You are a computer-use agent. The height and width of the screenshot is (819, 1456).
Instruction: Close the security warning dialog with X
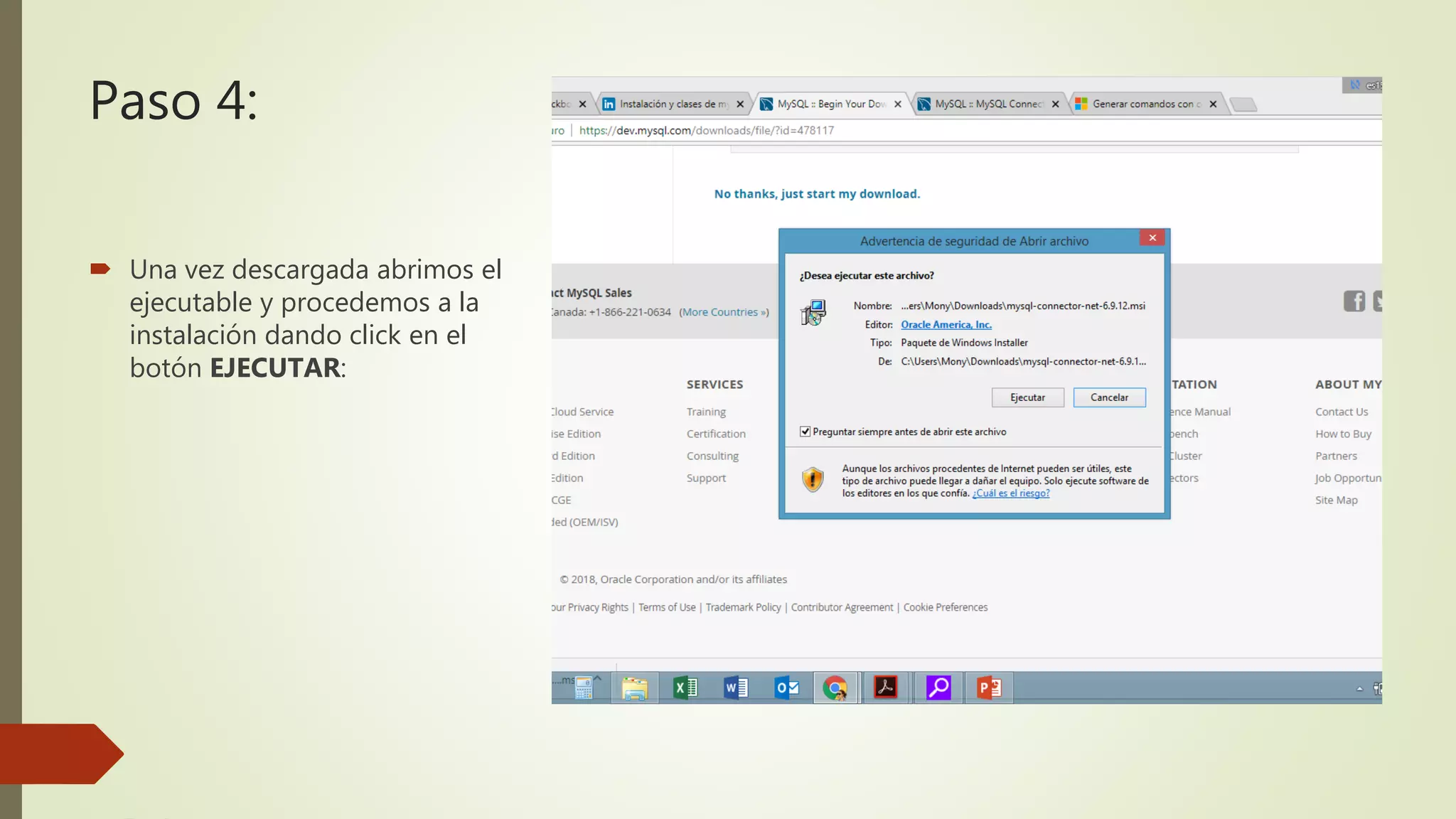(1152, 237)
